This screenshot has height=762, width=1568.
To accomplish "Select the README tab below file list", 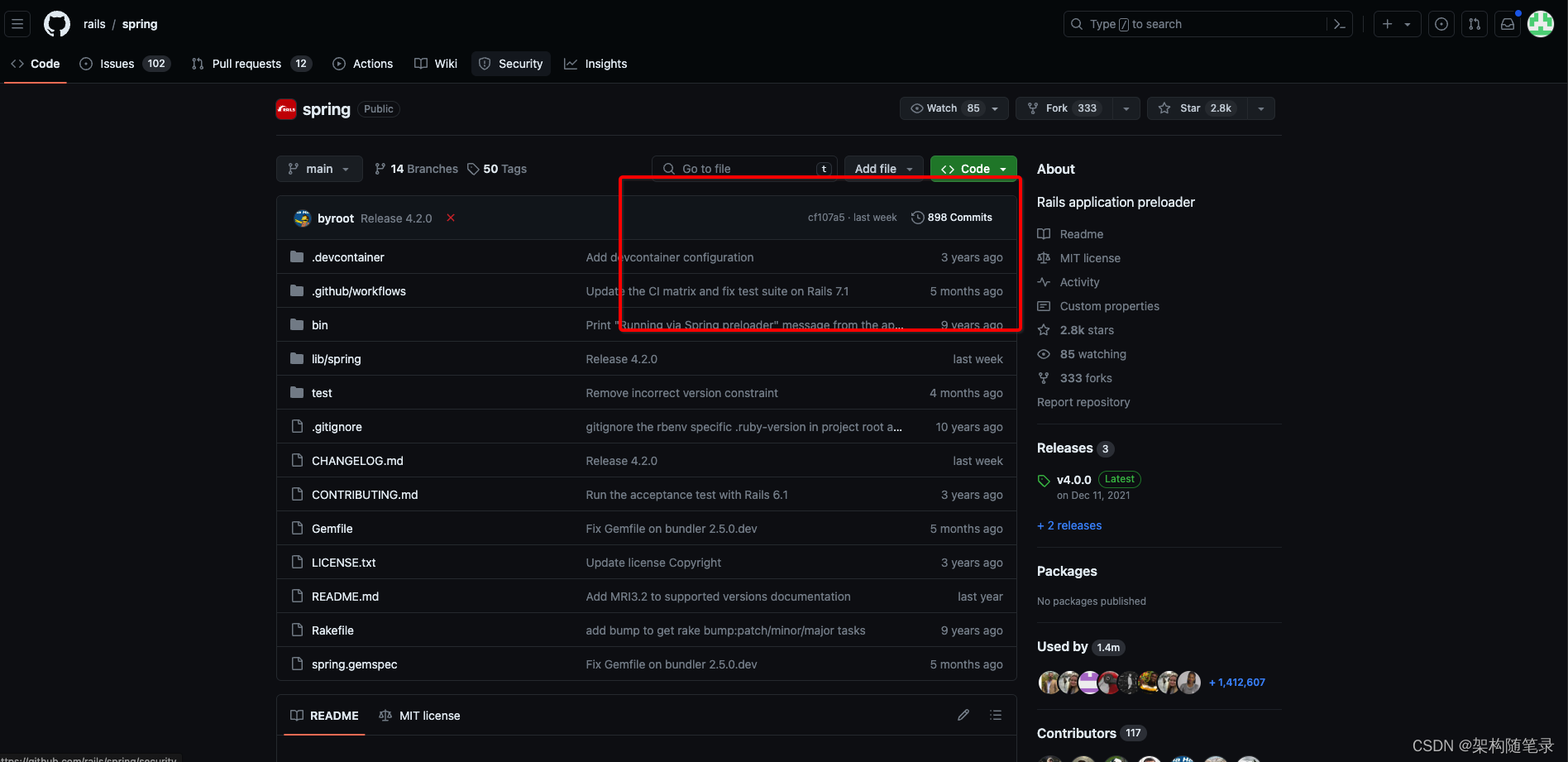I will tap(324, 716).
